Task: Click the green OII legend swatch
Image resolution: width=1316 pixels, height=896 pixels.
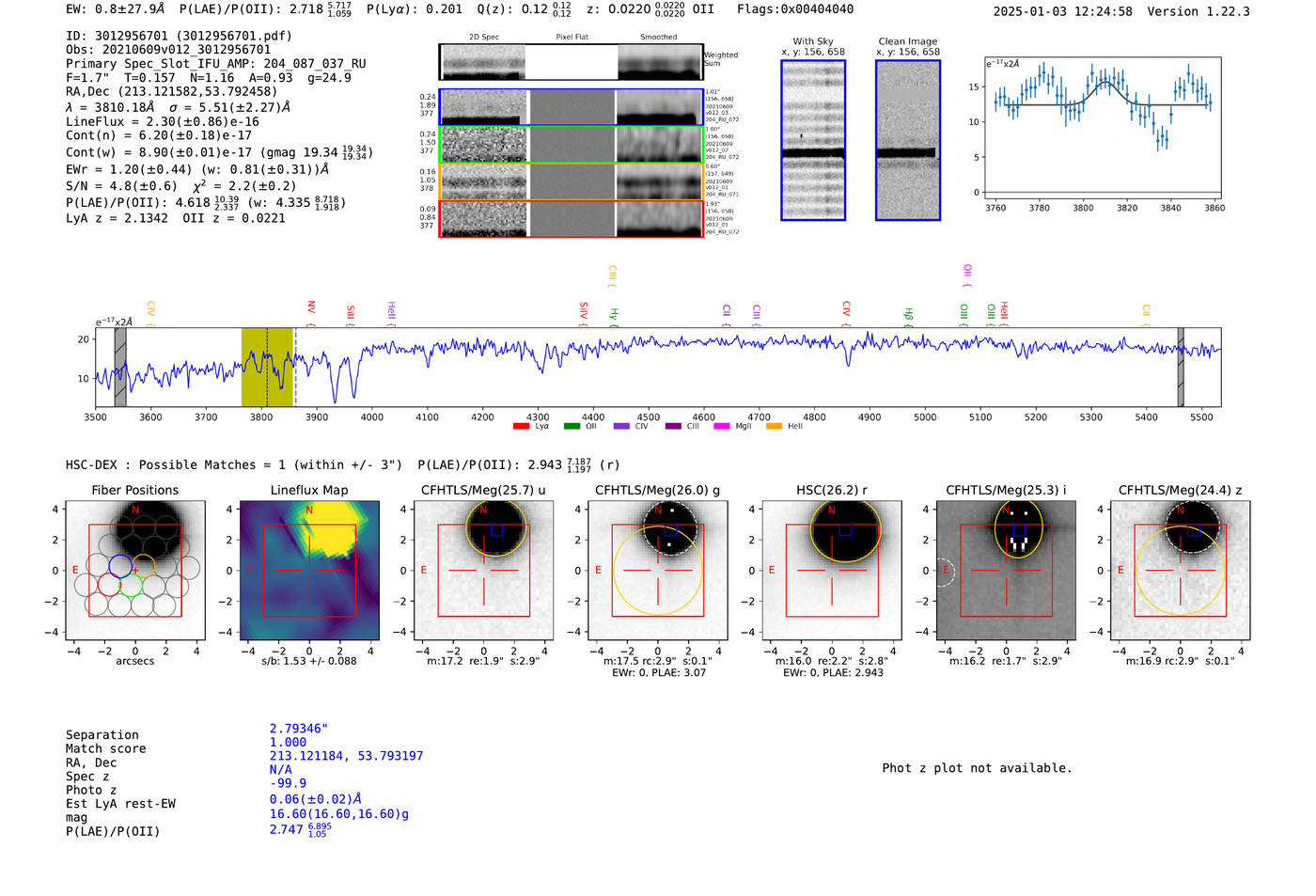Action: tap(572, 427)
